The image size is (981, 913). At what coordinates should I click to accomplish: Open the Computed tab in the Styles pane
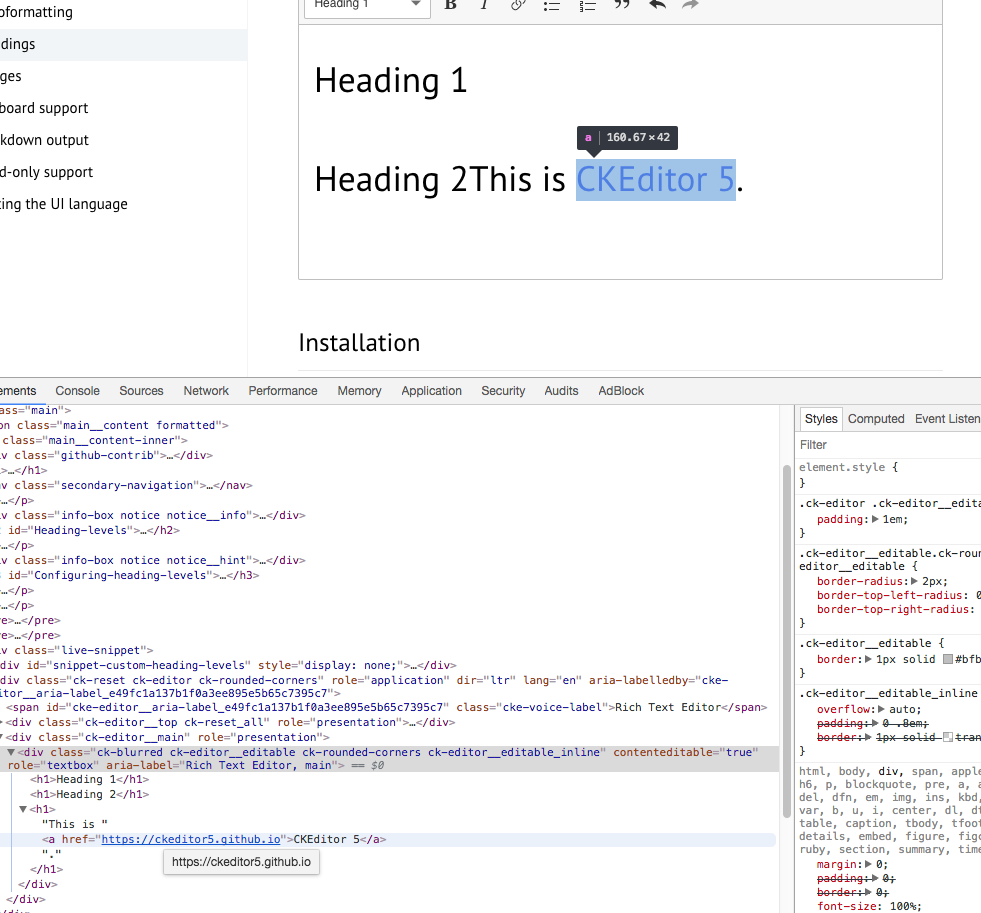(876, 418)
